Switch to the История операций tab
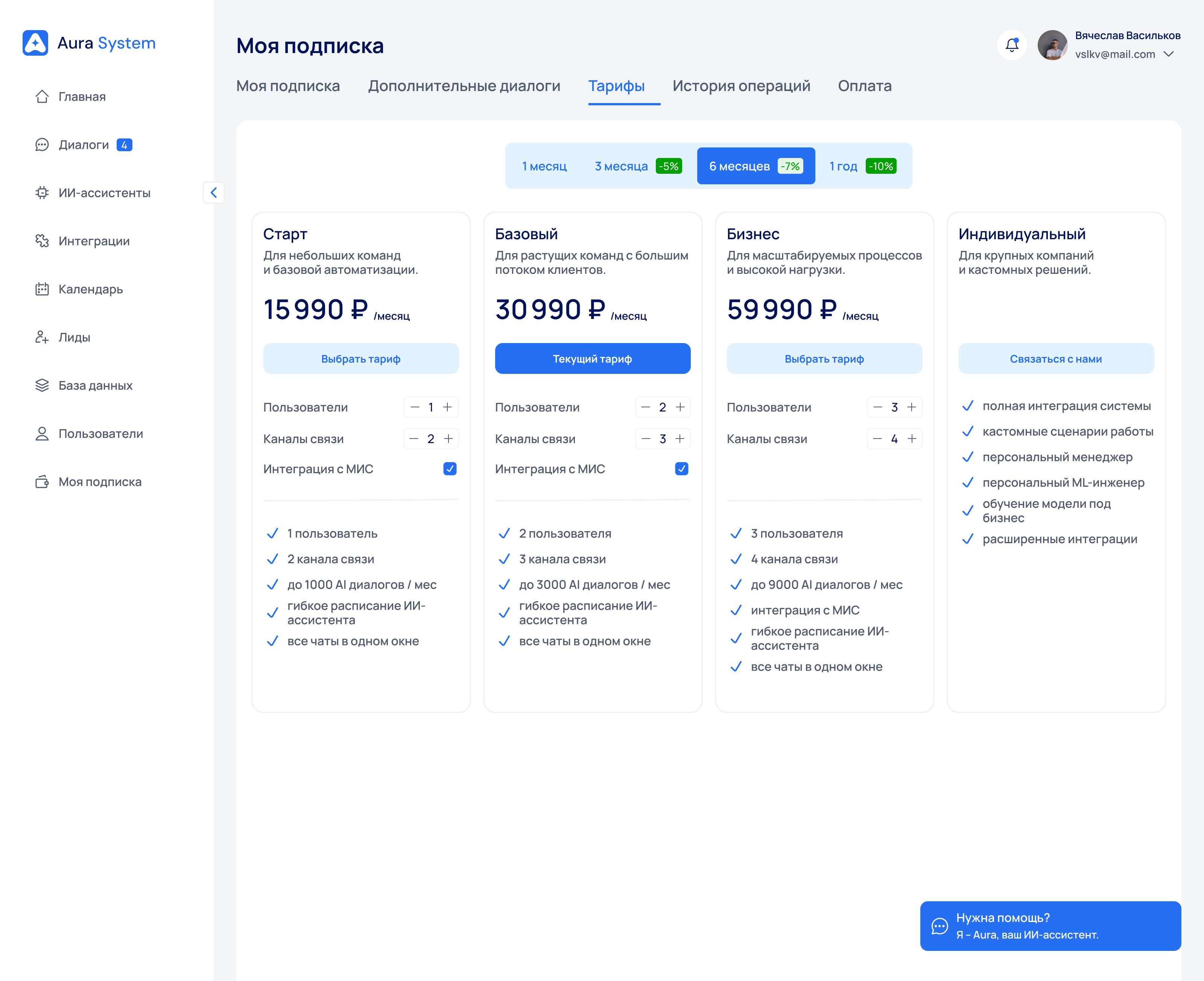This screenshot has width=1204, height=981. point(741,86)
